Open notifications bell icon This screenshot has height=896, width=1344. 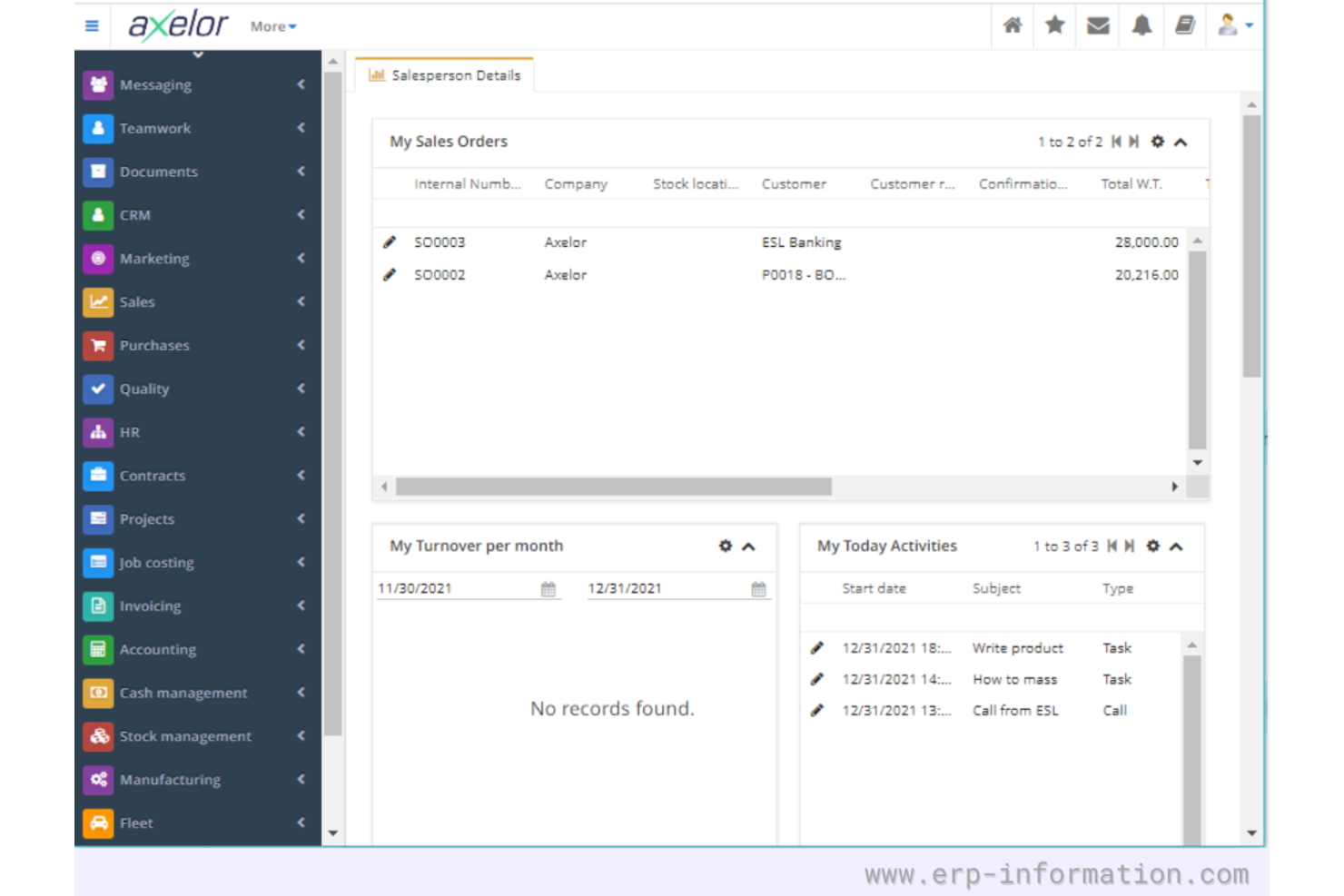pyautogui.click(x=1141, y=25)
